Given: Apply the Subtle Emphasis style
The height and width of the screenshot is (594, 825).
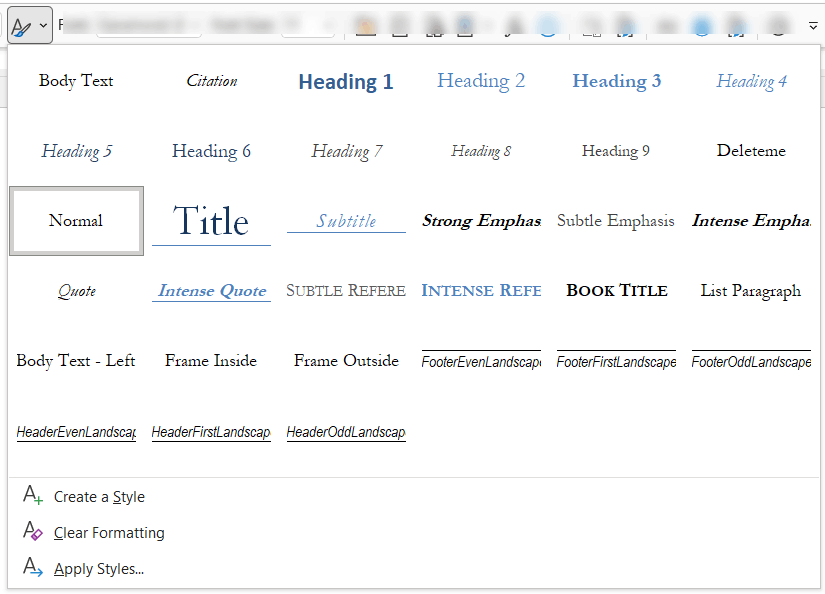Looking at the screenshot, I should pos(617,221).
